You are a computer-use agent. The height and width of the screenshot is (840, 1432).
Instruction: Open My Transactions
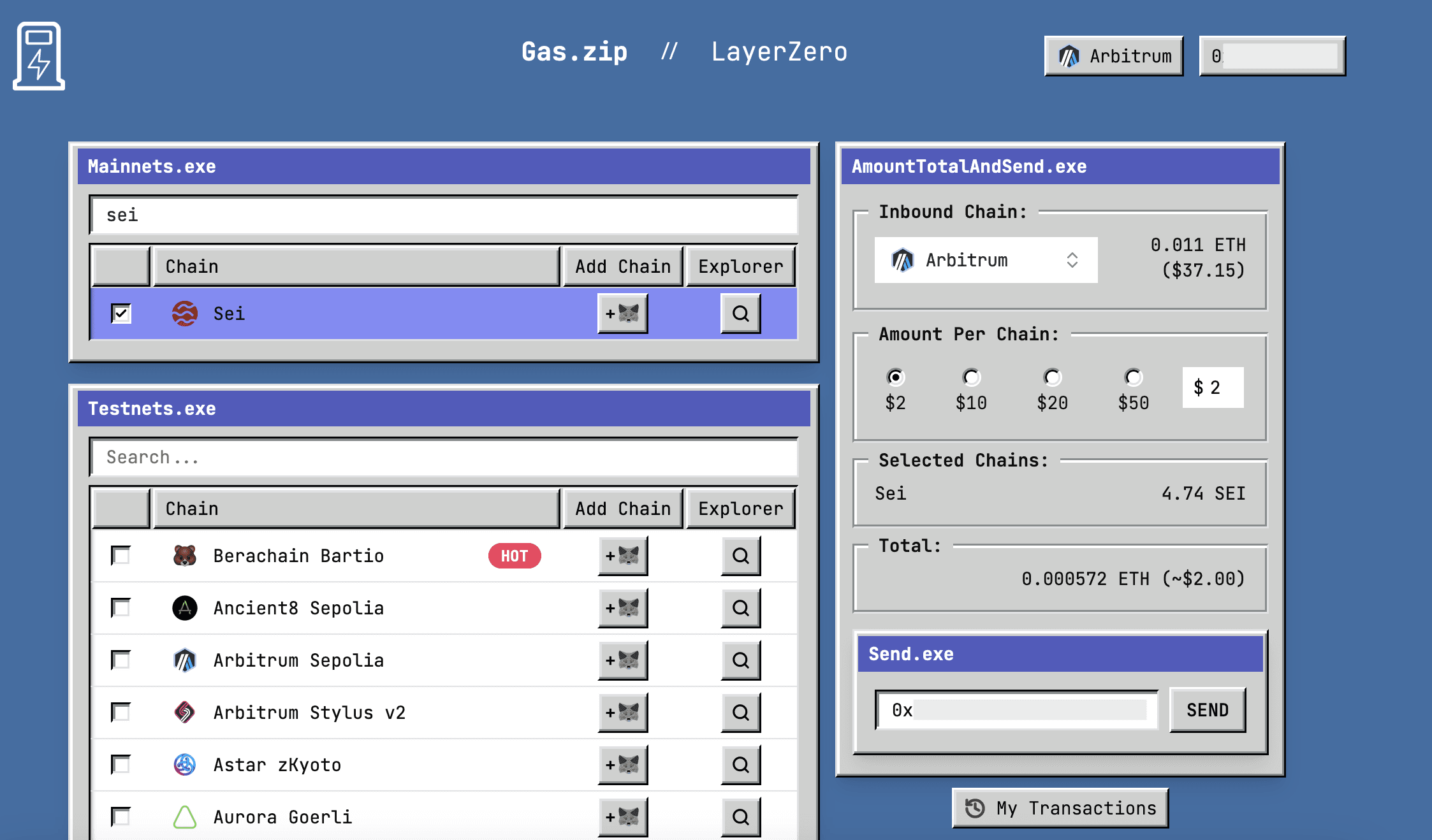point(1060,808)
